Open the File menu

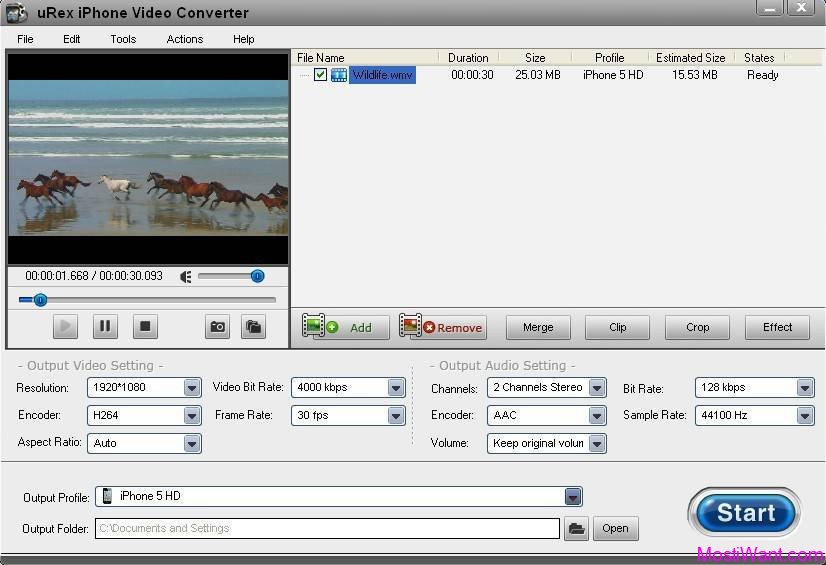tap(25, 39)
